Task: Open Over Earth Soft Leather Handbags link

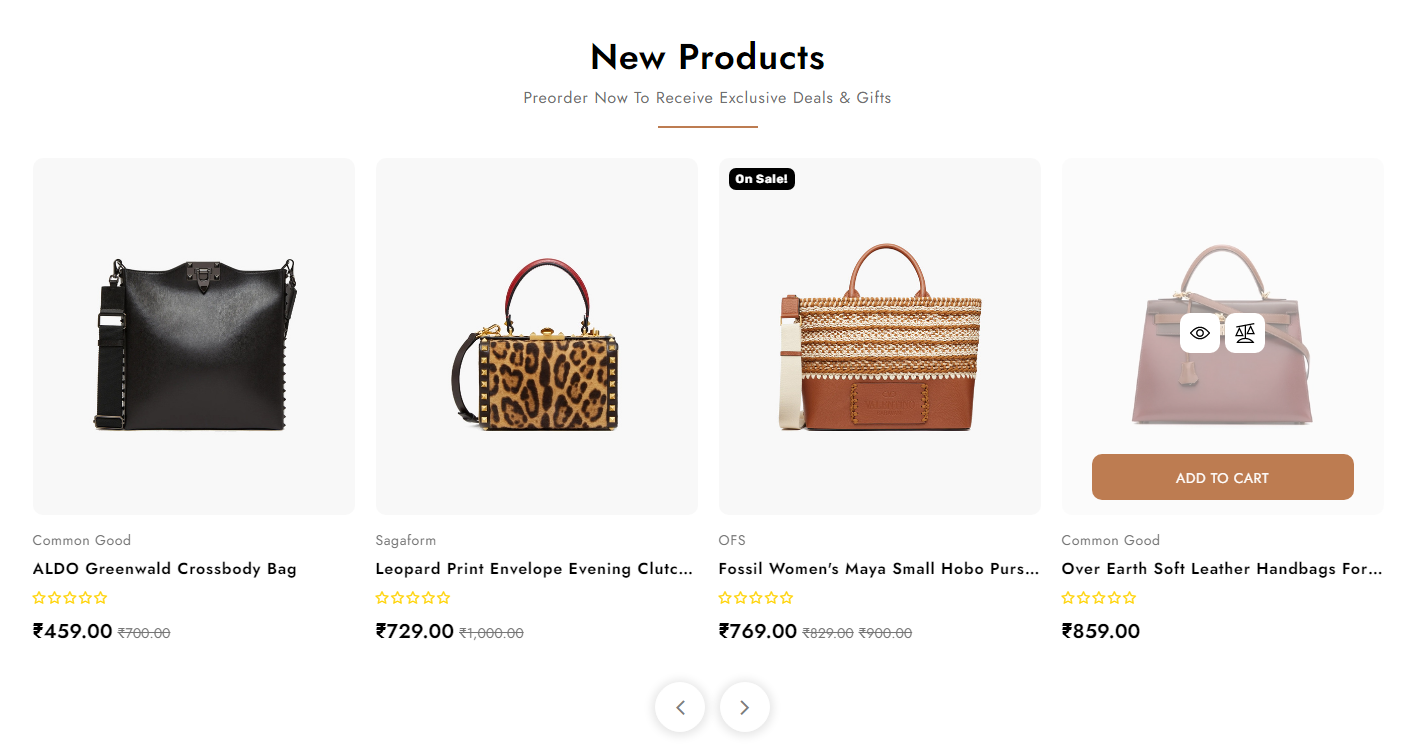Action: click(x=1221, y=569)
